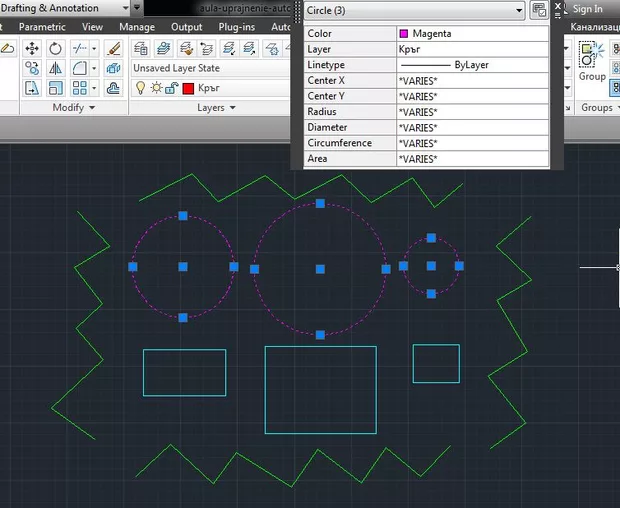Click the Radius value field
Image resolution: width=620 pixels, height=508 pixels.
473,112
